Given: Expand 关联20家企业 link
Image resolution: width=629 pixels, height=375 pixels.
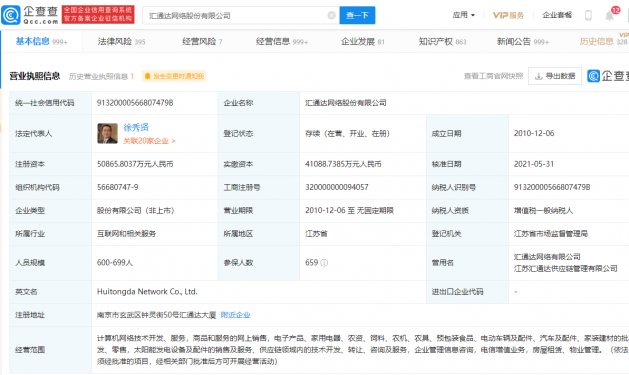Looking at the screenshot, I should (x=149, y=141).
